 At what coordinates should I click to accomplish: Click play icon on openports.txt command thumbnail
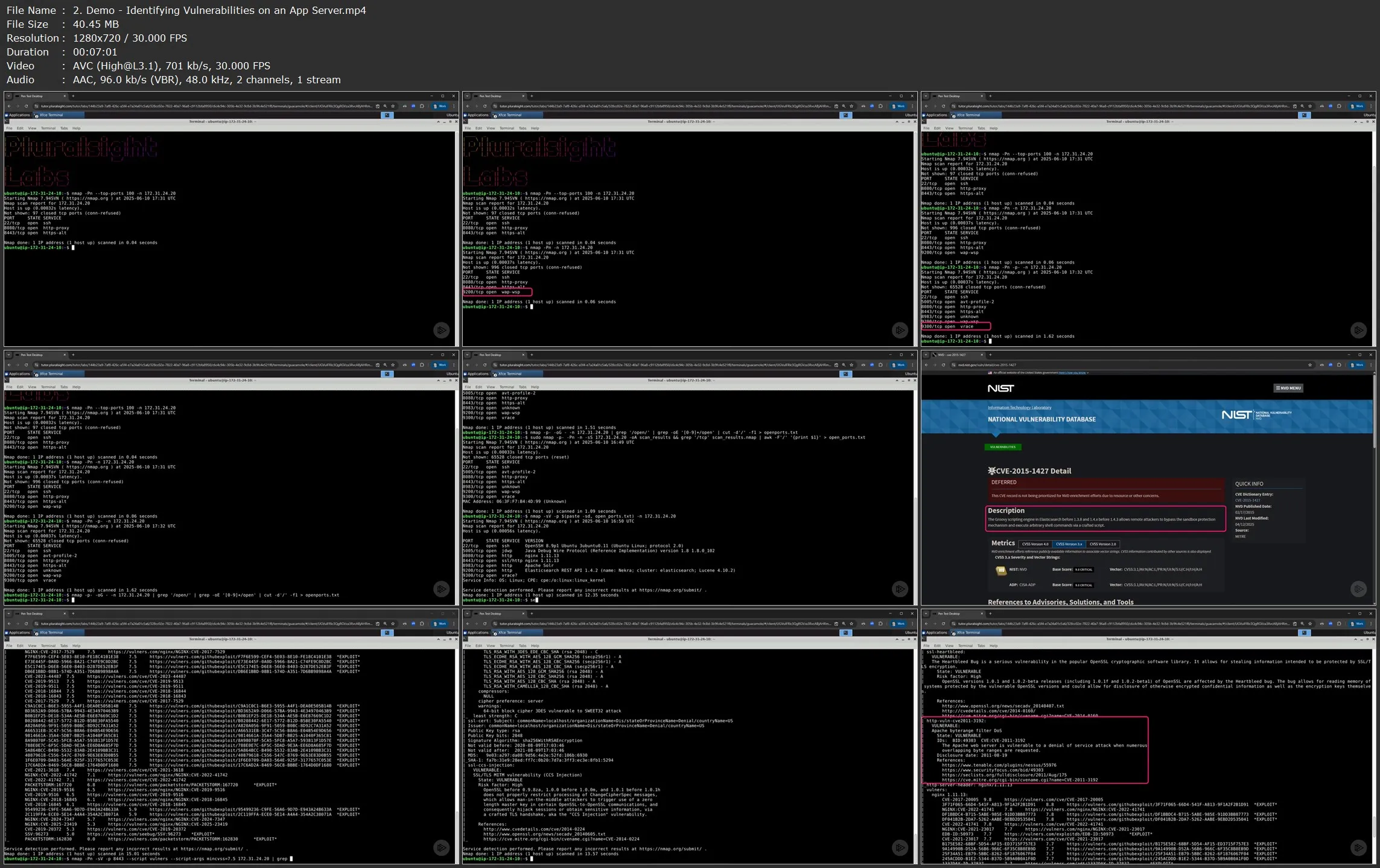441,589
